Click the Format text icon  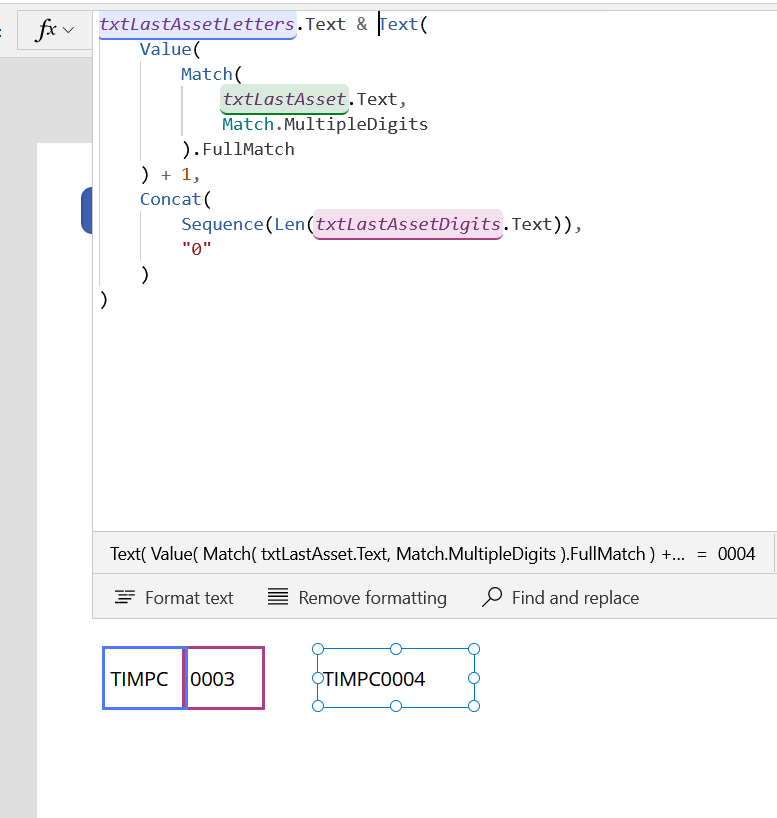(x=124, y=598)
